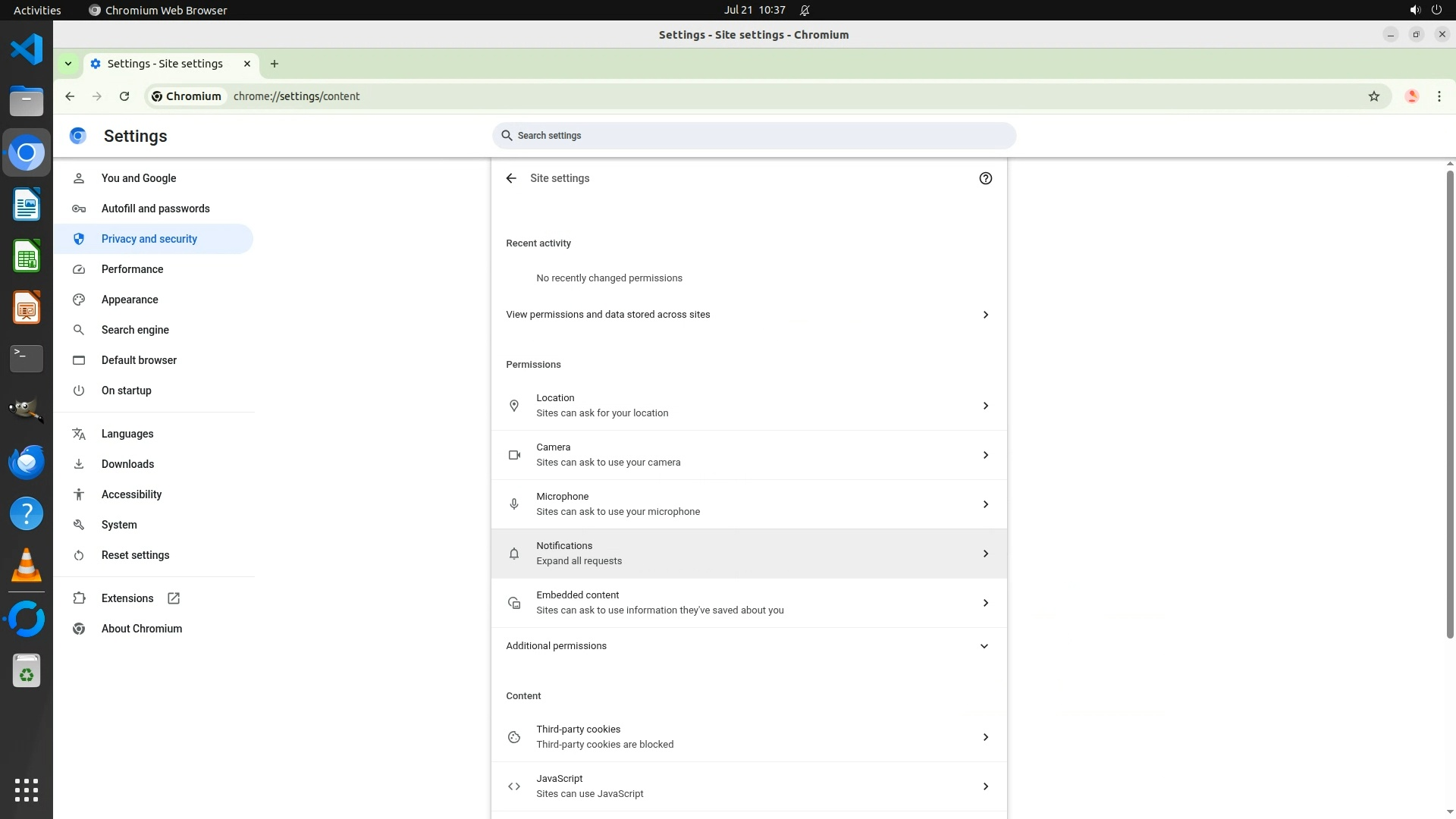Image resolution: width=1456 pixels, height=819 pixels.
Task: Open the Chromium three-dot menu
Action: pyautogui.click(x=1439, y=96)
